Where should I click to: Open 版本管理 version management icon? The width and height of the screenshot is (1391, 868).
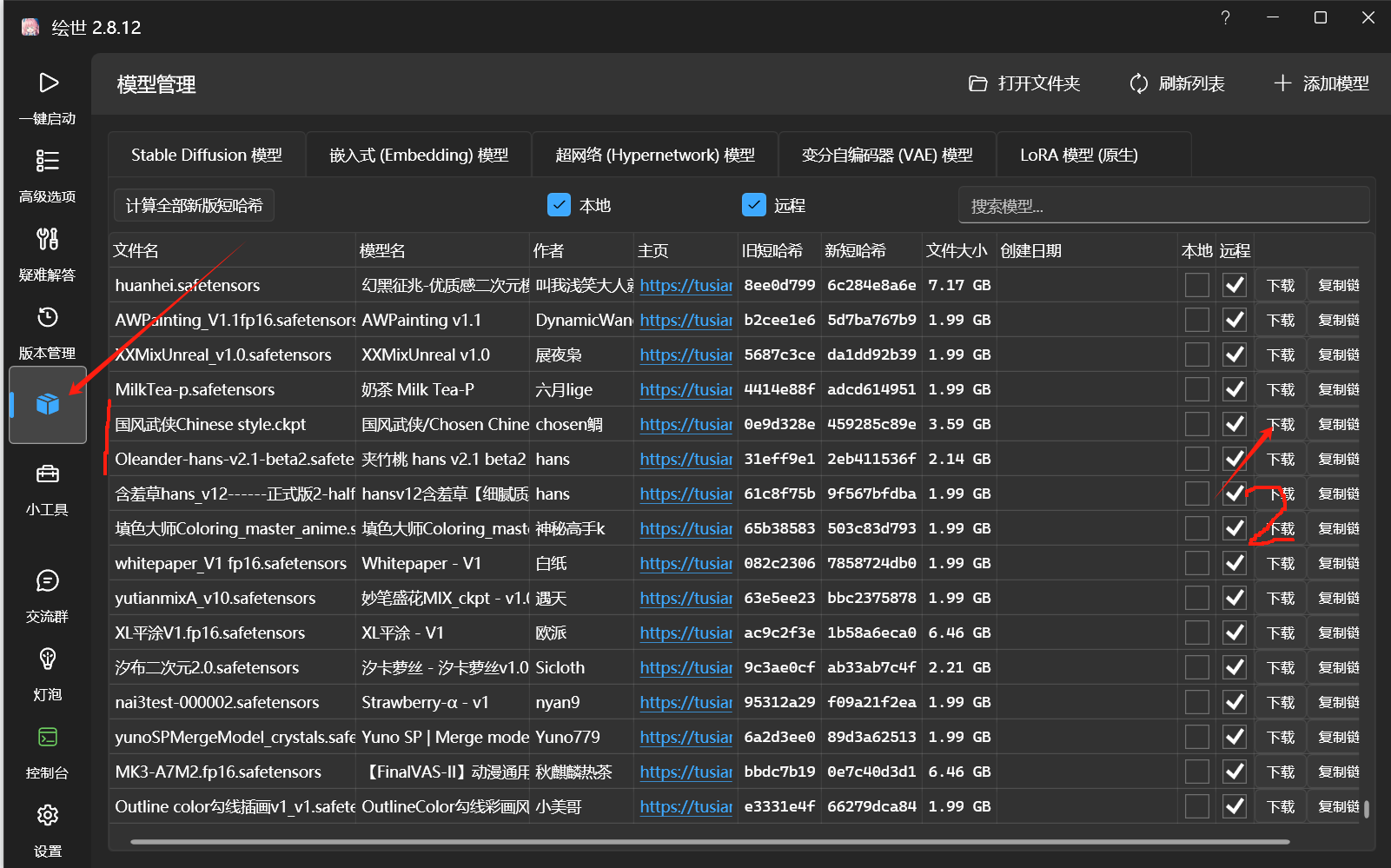click(48, 317)
